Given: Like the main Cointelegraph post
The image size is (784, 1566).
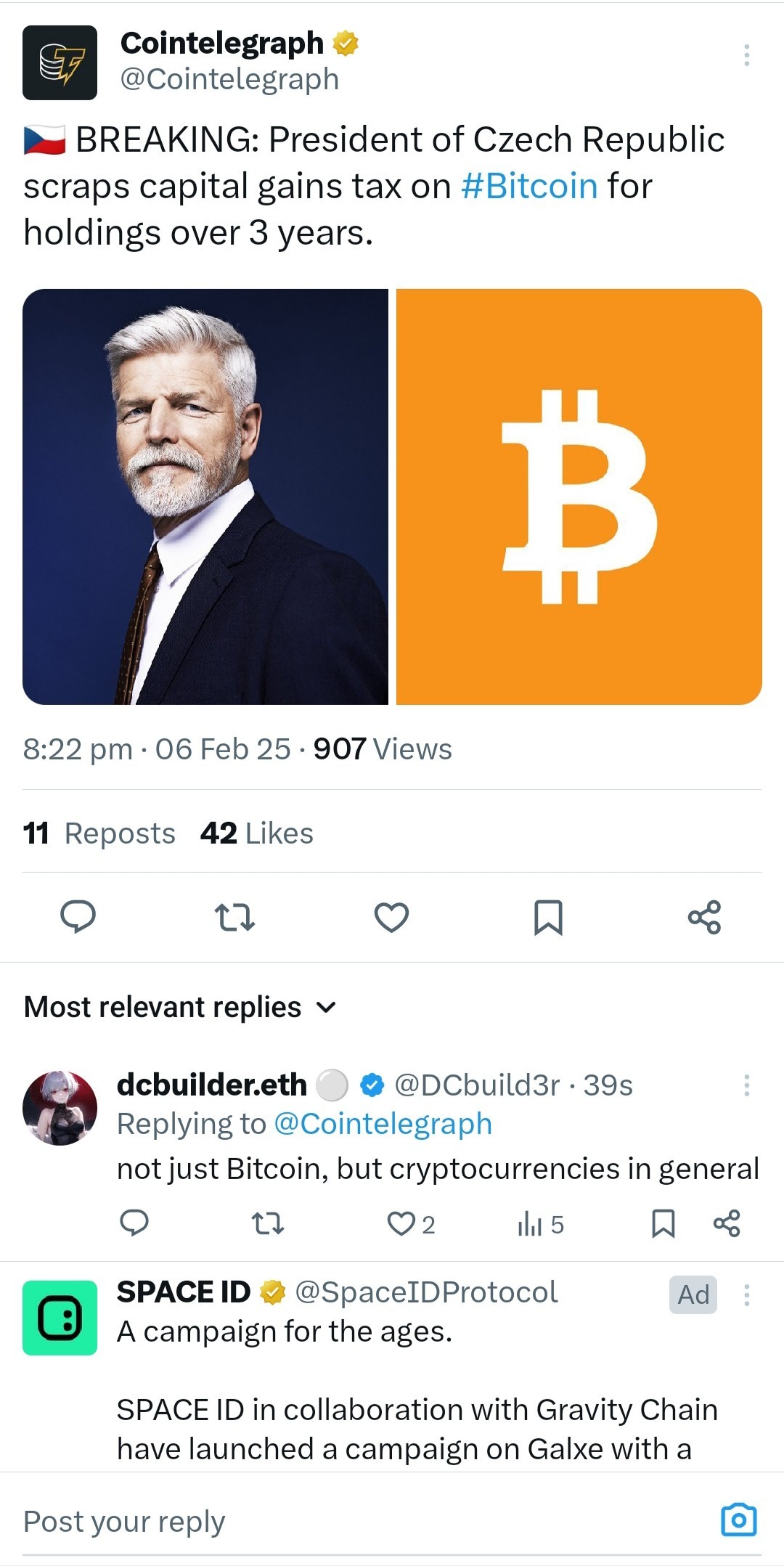Looking at the screenshot, I should (391, 917).
